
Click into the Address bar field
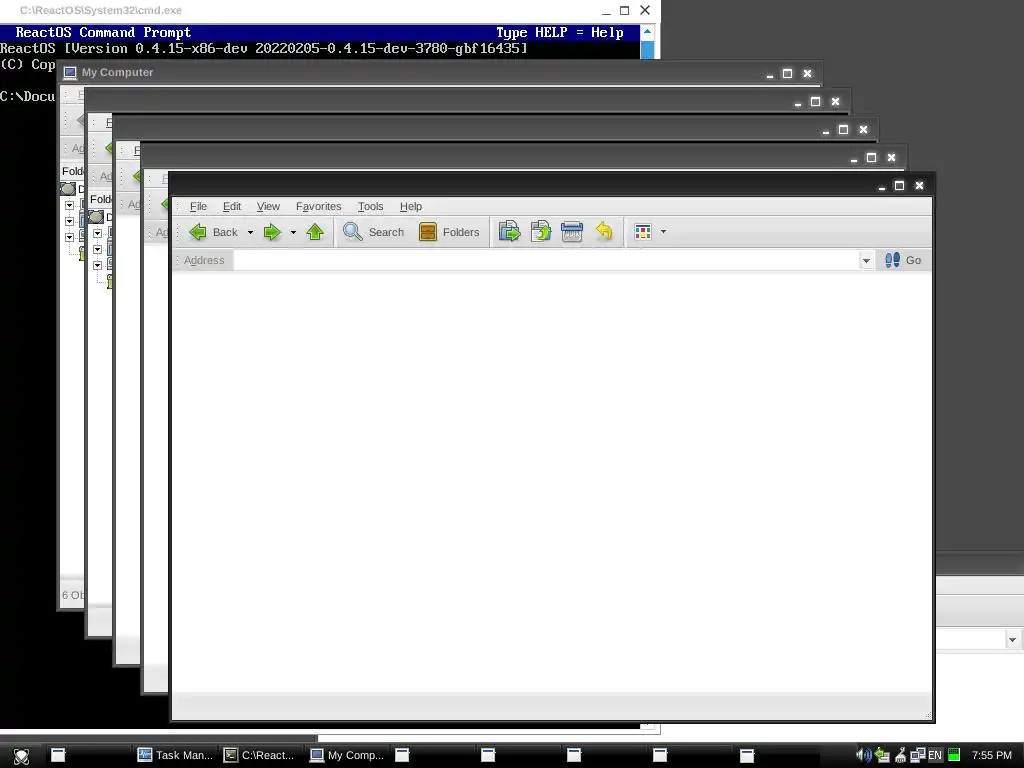click(546, 261)
